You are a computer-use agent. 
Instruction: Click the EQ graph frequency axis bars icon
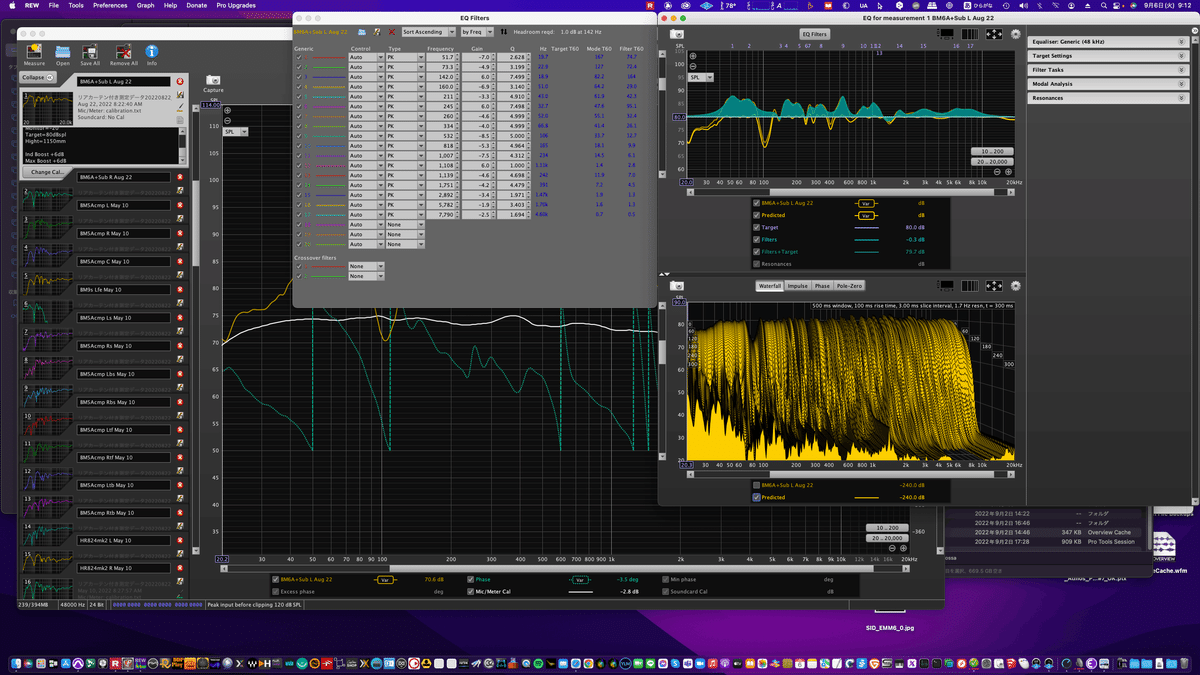point(969,33)
